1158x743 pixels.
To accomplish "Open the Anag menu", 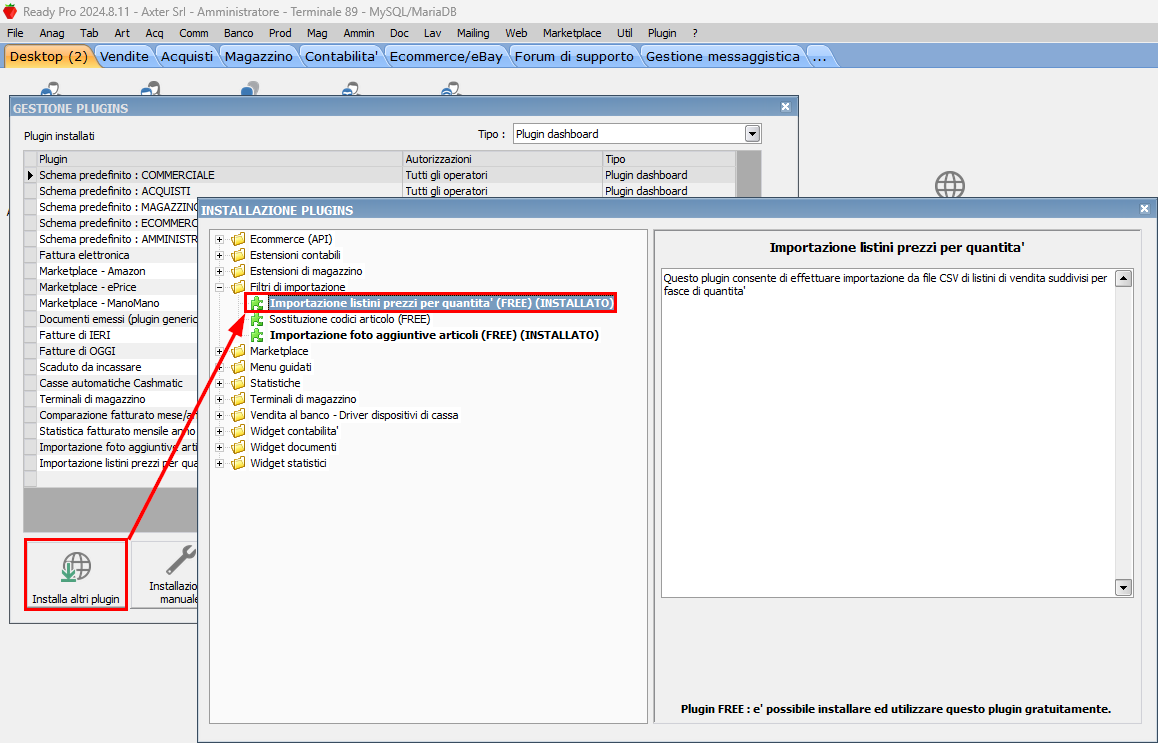I will [52, 33].
